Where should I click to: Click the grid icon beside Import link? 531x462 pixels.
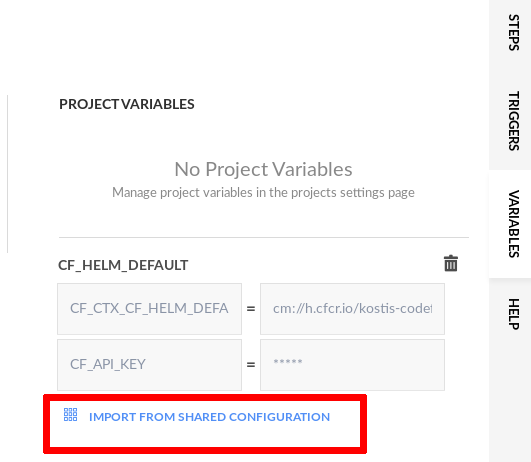coord(70,415)
